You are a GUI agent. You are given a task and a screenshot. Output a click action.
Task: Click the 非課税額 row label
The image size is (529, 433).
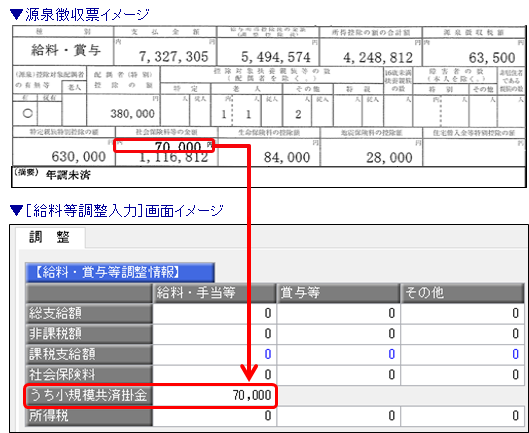(x=89, y=334)
